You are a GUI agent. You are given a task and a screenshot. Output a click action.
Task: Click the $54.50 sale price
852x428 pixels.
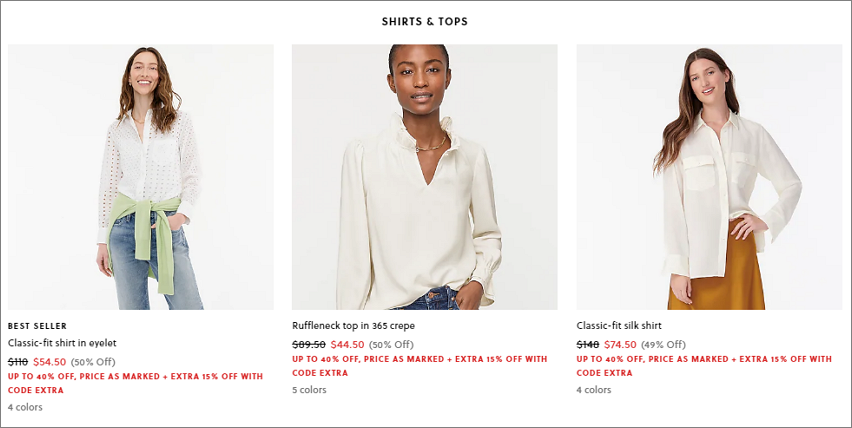pos(49,362)
